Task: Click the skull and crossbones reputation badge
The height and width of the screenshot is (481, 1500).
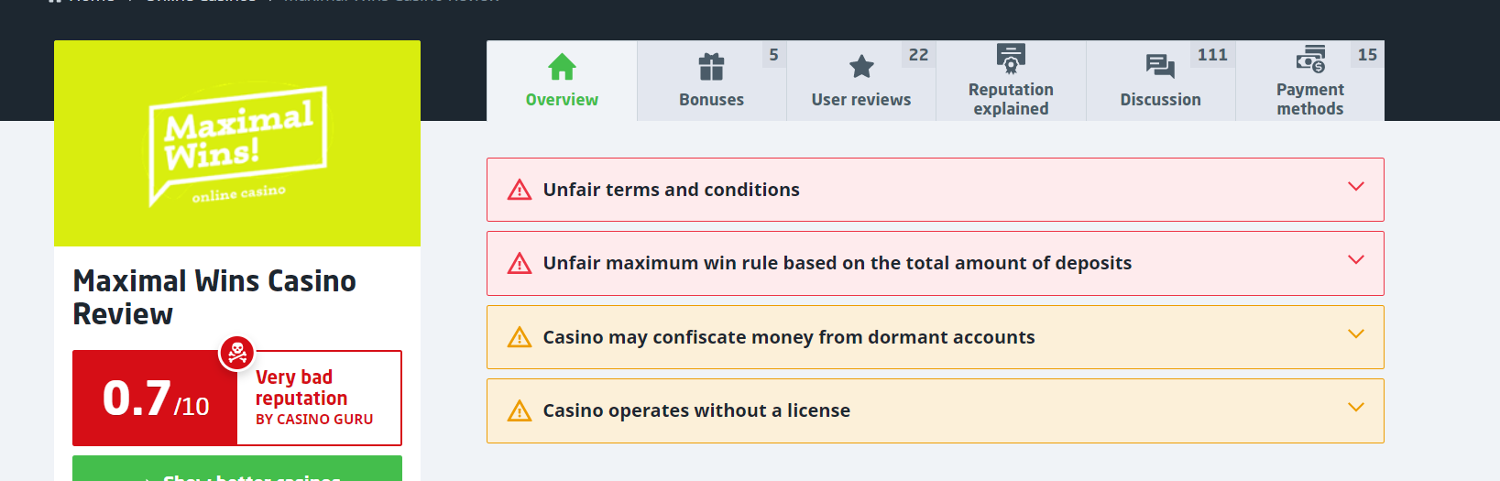Action: point(237,352)
